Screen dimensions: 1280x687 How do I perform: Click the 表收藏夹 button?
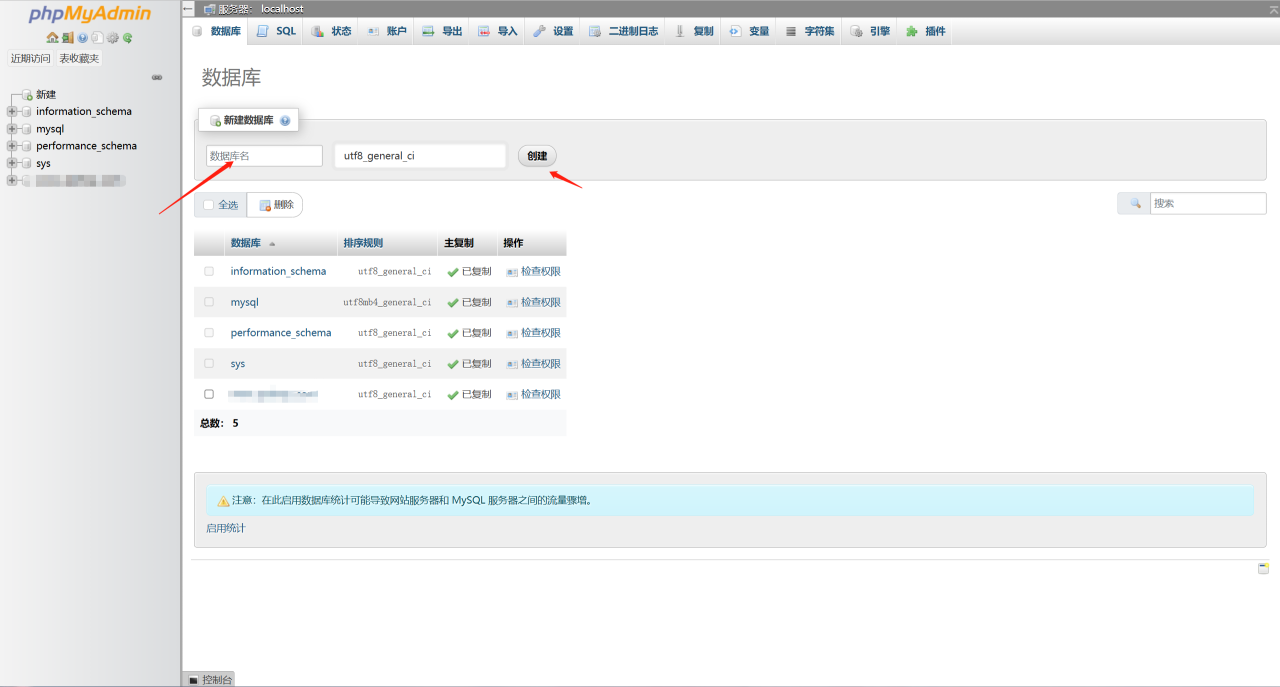tap(79, 58)
